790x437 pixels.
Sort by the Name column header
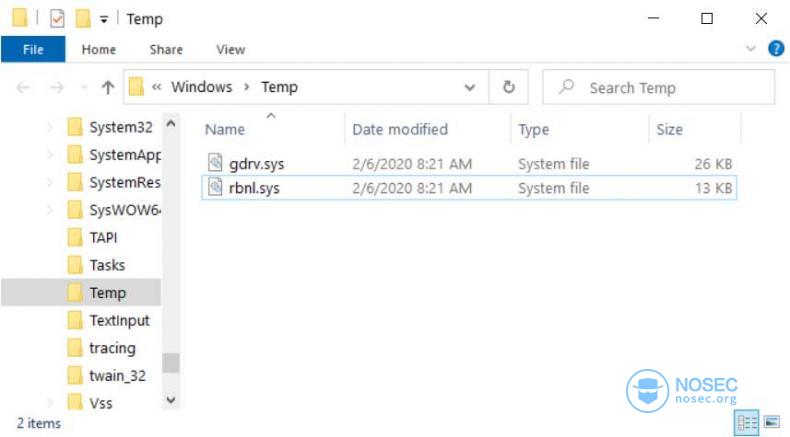tap(225, 130)
